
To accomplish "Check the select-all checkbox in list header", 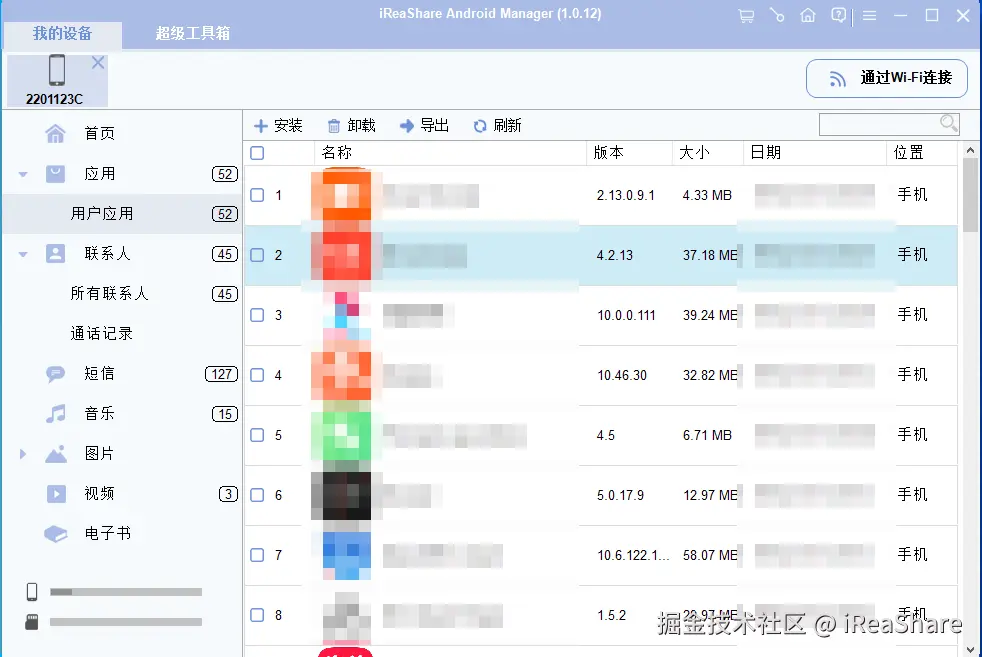I will (257, 152).
